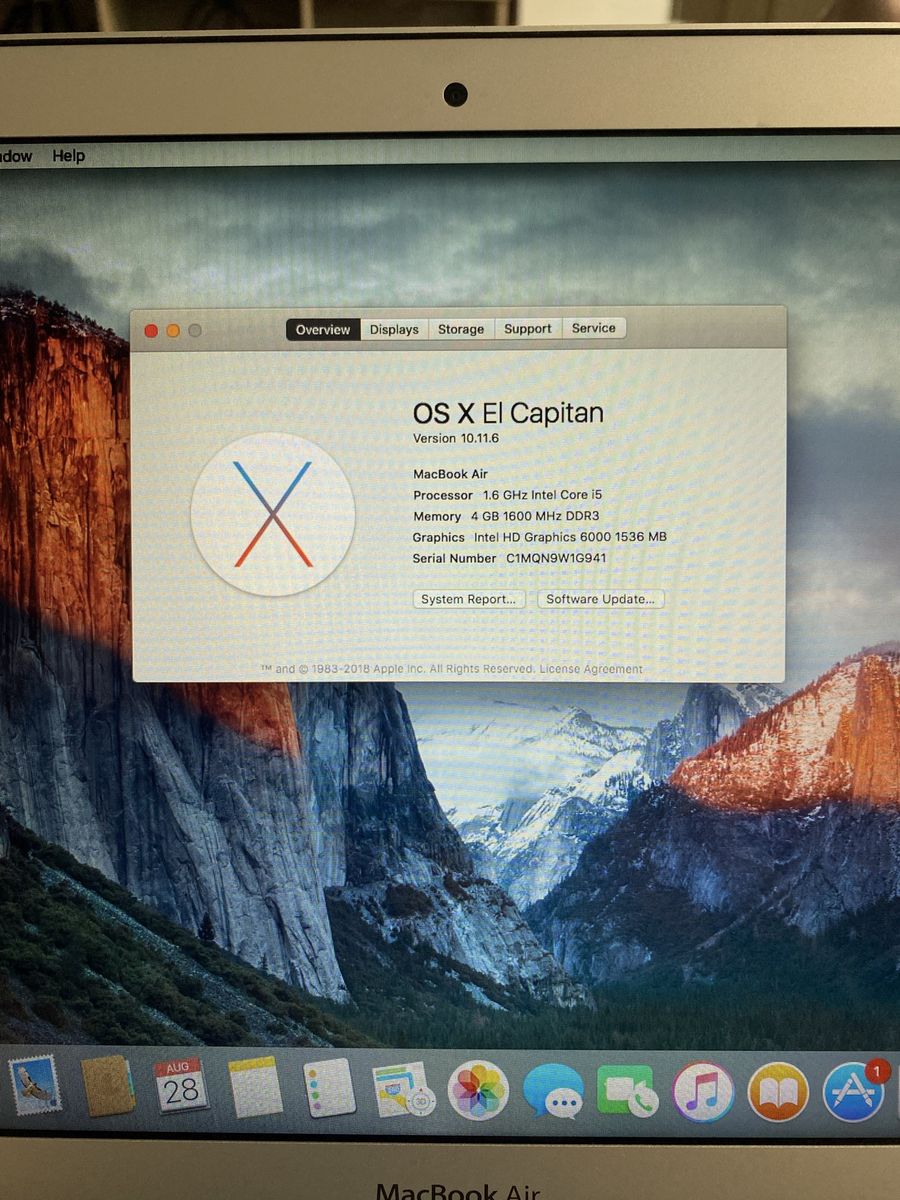Open the Help menu

[x=69, y=156]
